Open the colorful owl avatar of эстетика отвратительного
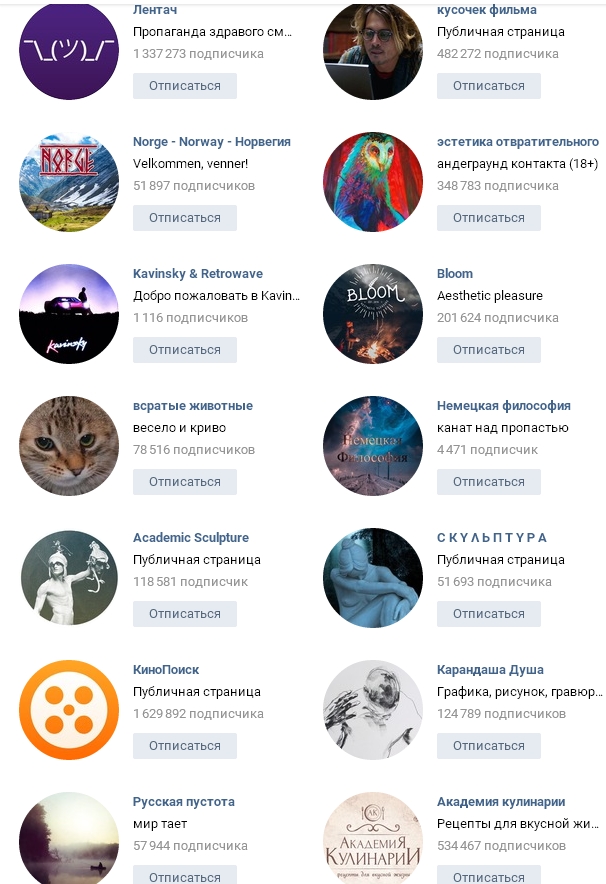 (373, 182)
